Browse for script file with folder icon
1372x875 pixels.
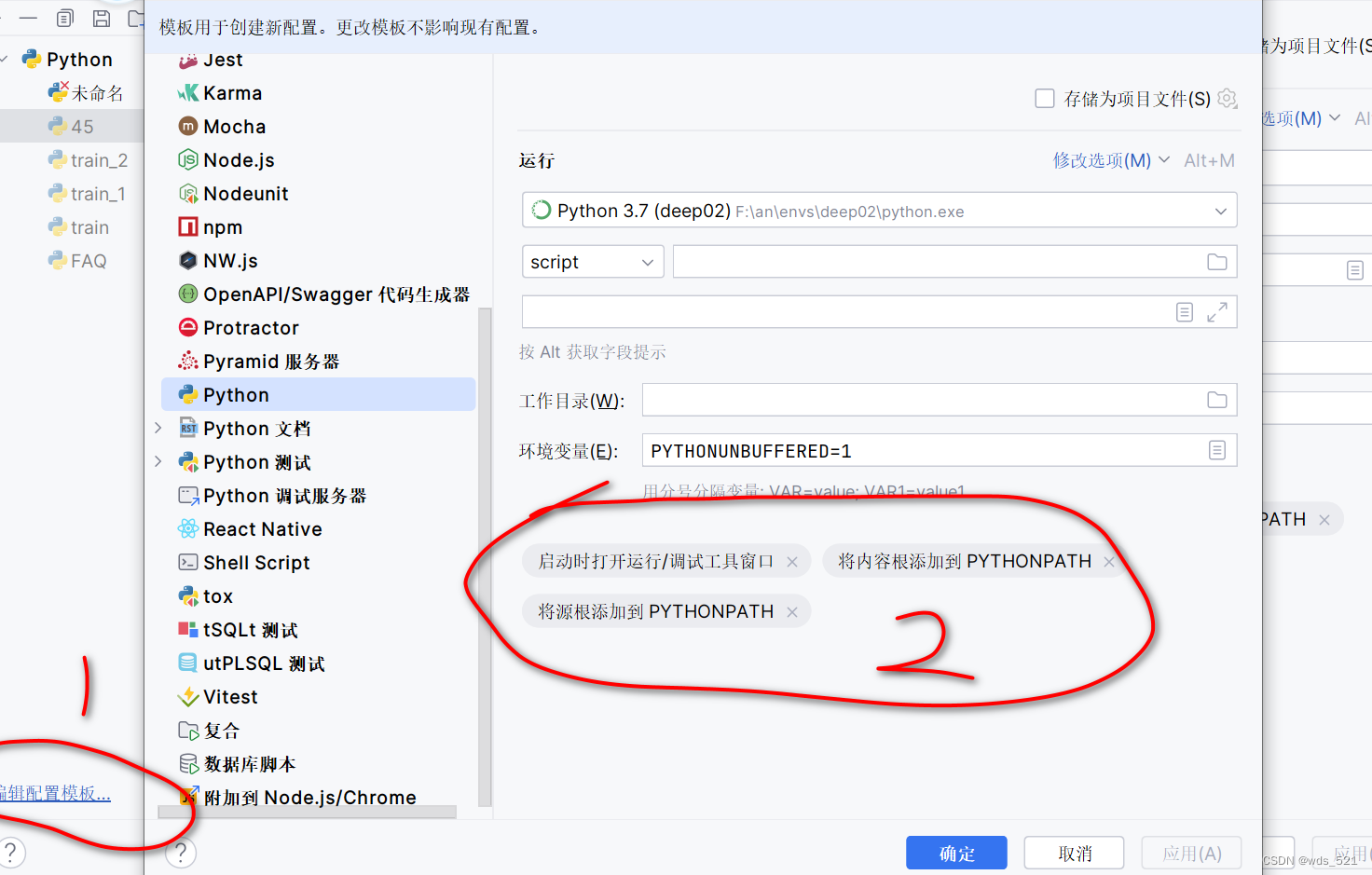tap(1217, 262)
